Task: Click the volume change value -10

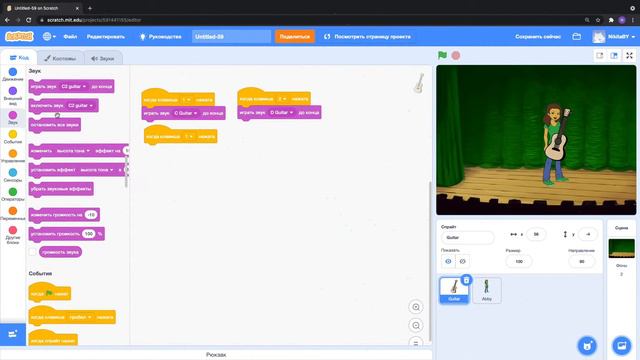Action: click(x=91, y=215)
